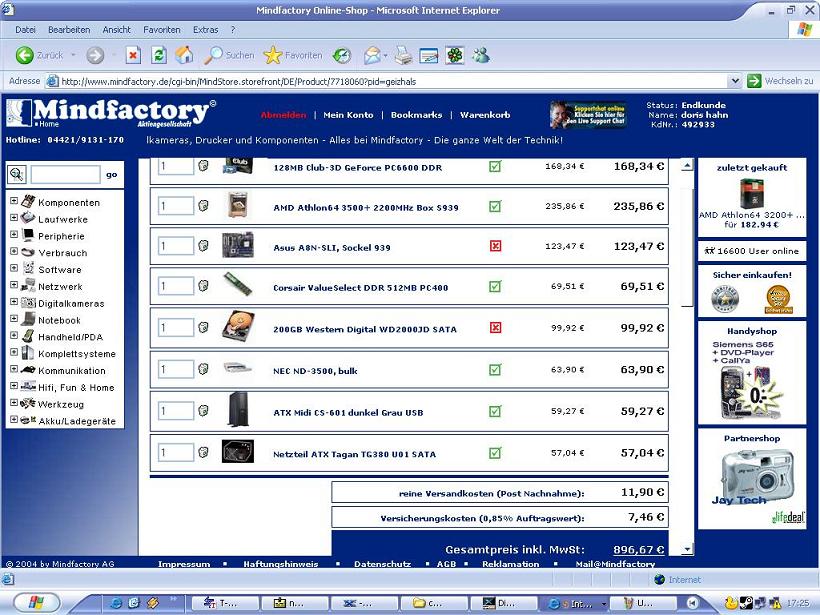Click the info icon beside Asus A8N-SLI
This screenshot has width=820, height=615.
[203, 245]
